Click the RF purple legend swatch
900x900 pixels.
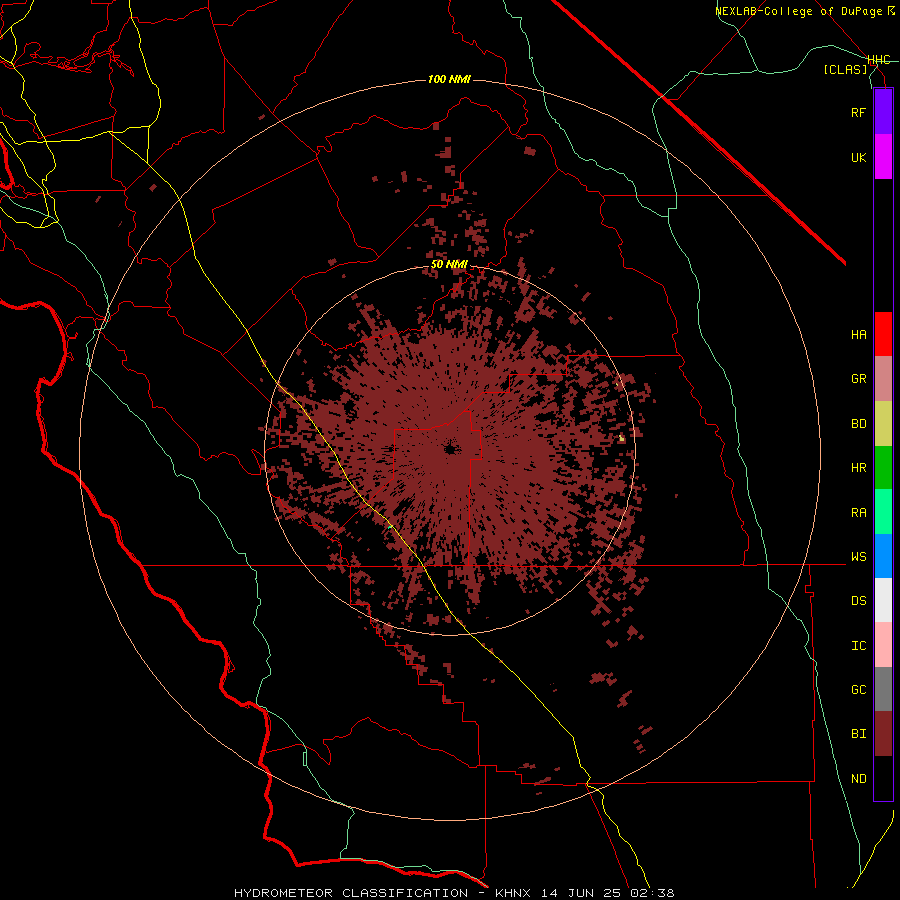pyautogui.click(x=883, y=112)
